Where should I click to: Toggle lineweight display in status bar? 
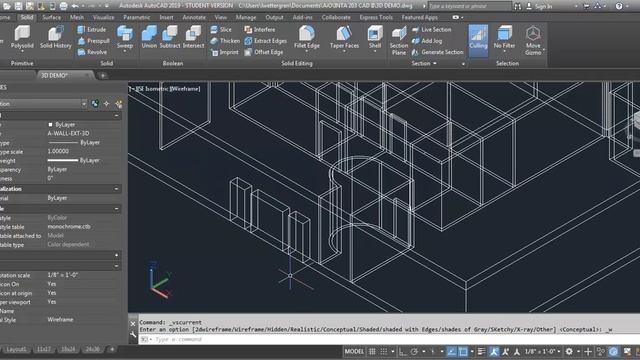coord(482,351)
